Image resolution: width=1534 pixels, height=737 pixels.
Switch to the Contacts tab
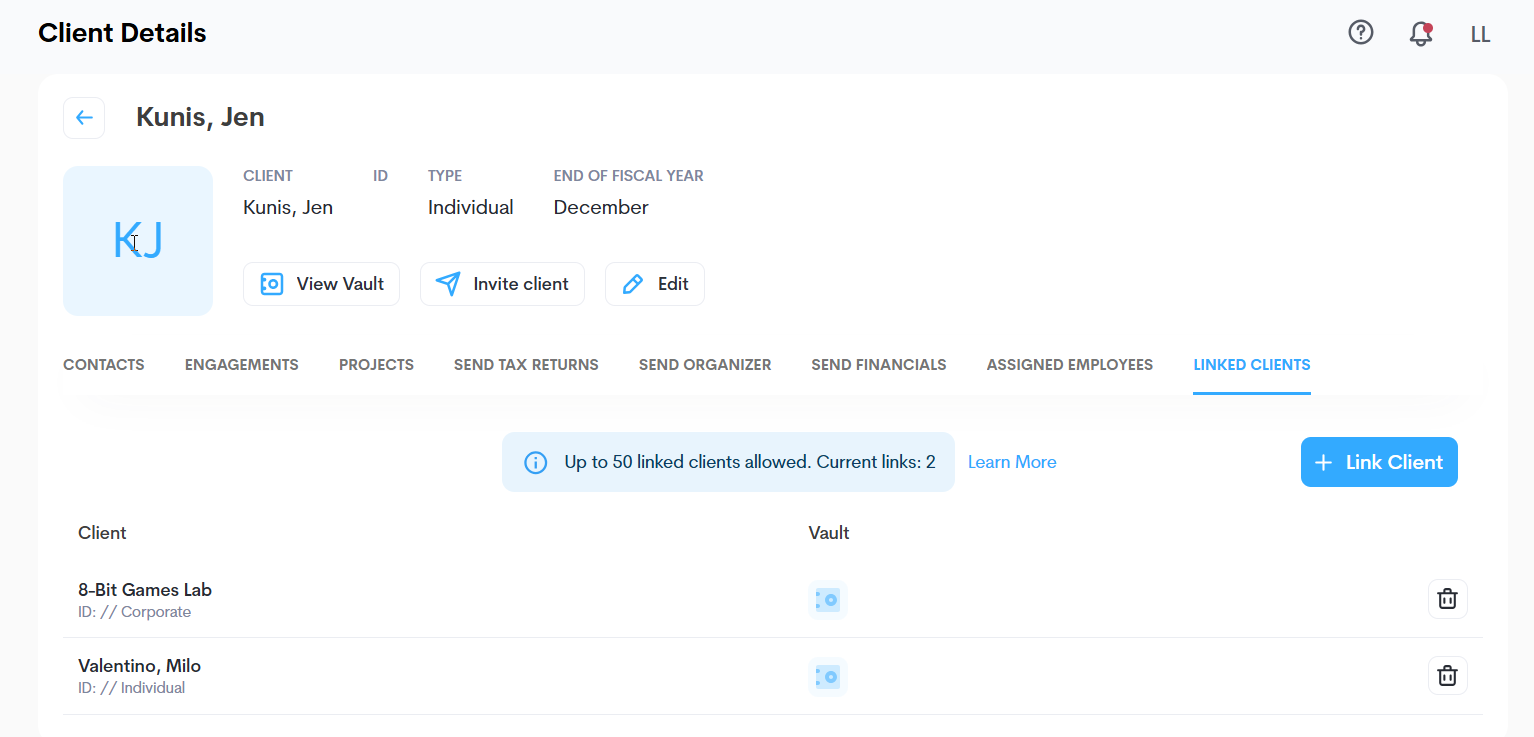pos(104,365)
